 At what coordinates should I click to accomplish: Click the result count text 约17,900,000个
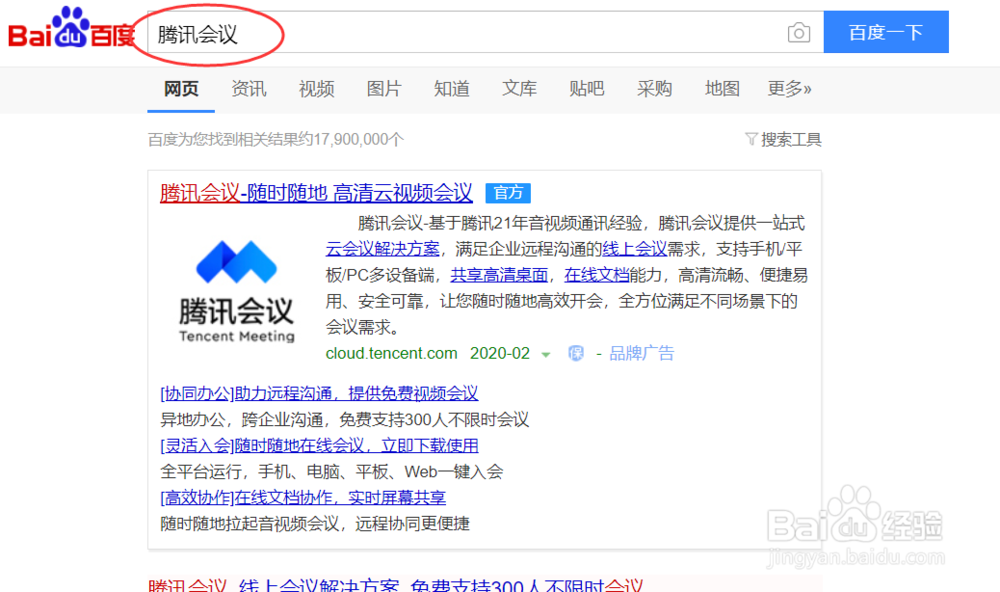[351, 139]
